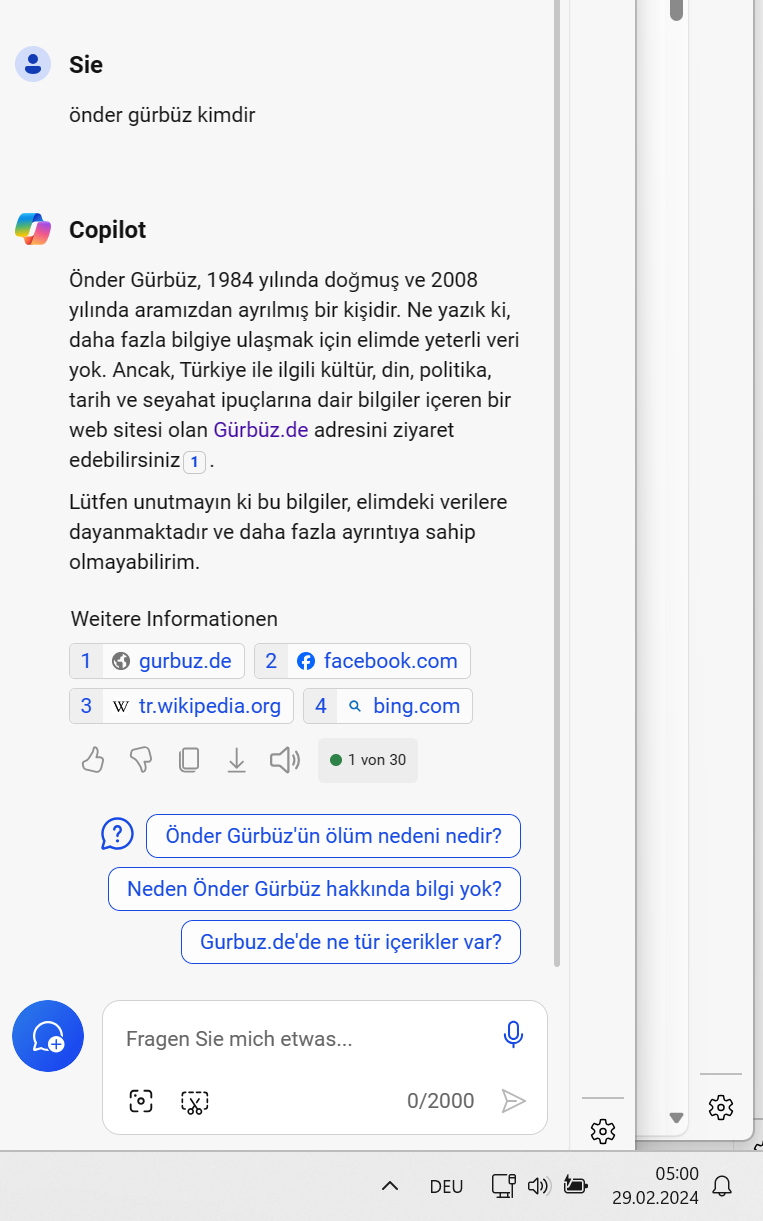Click the scroll down arrow of side panel
Image resolution: width=763 pixels, height=1221 pixels.
click(x=676, y=1117)
